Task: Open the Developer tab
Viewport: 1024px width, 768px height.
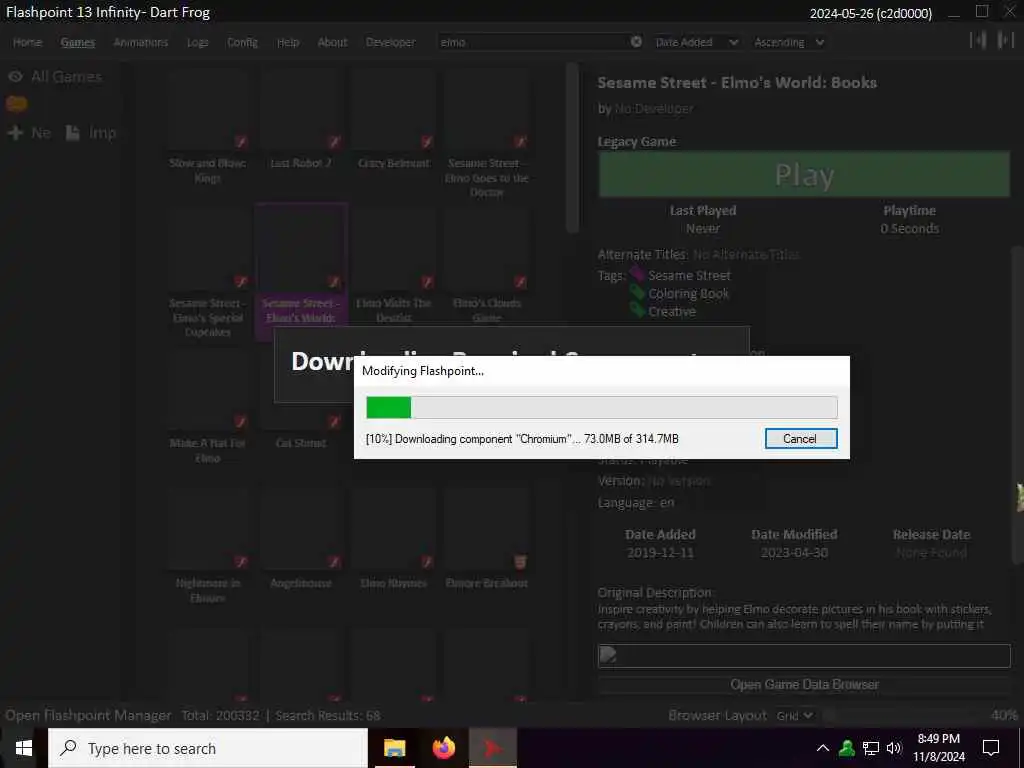Action: tap(391, 42)
